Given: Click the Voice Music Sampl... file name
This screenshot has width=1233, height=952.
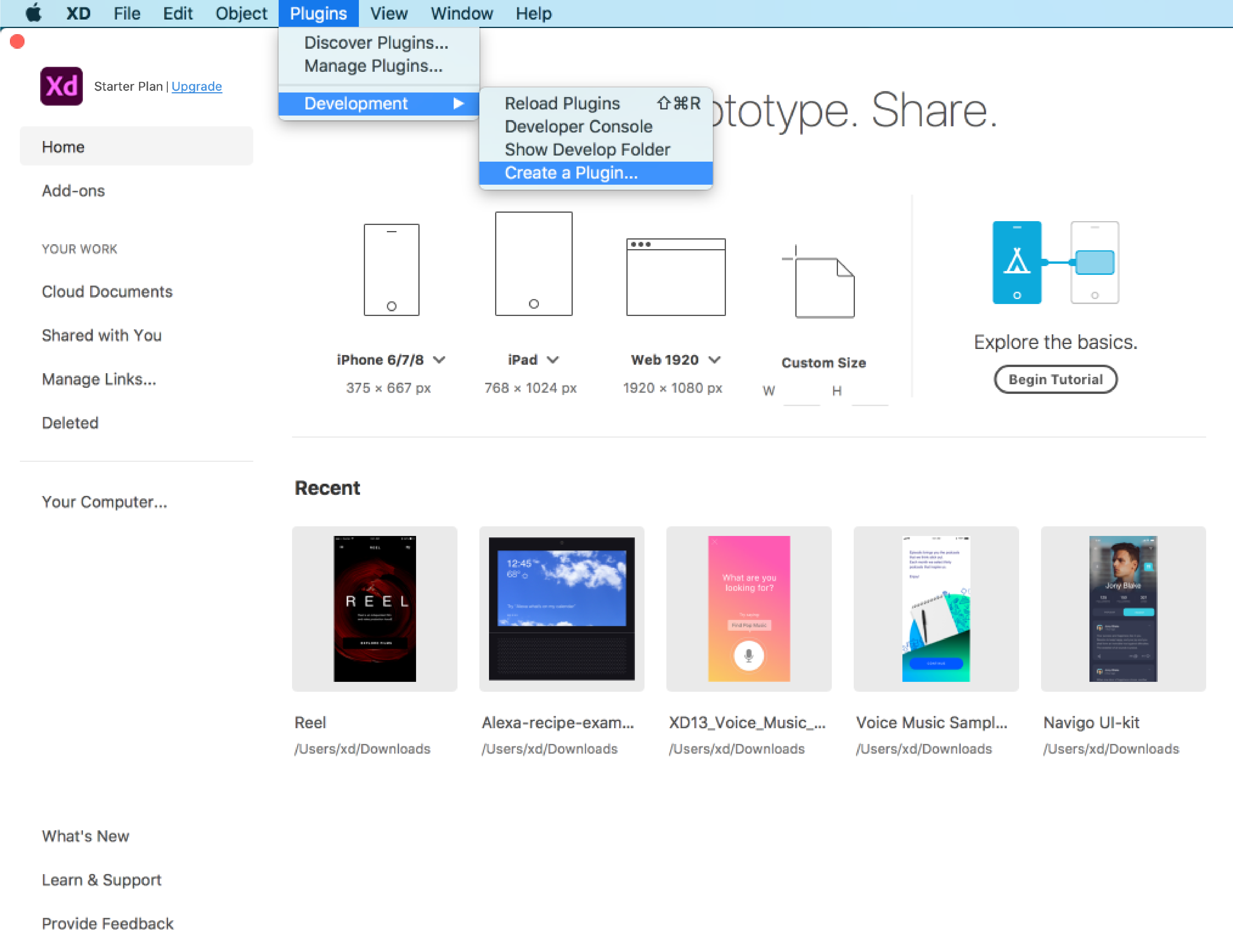Looking at the screenshot, I should 932,723.
